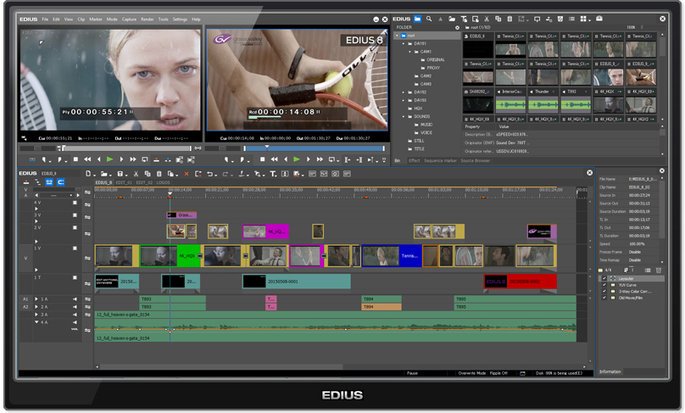Click the folder icon in Bin toolbar
Image resolution: width=685 pixels, height=413 pixels.
point(417,19)
